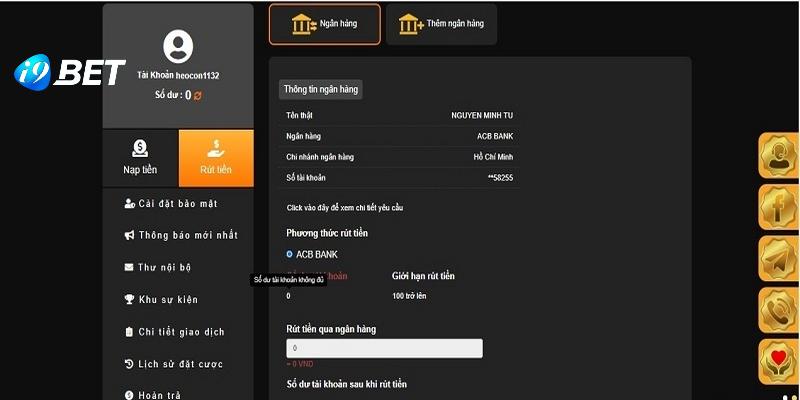Open the Nạp tiền section
800x400 pixels.
(x=140, y=158)
